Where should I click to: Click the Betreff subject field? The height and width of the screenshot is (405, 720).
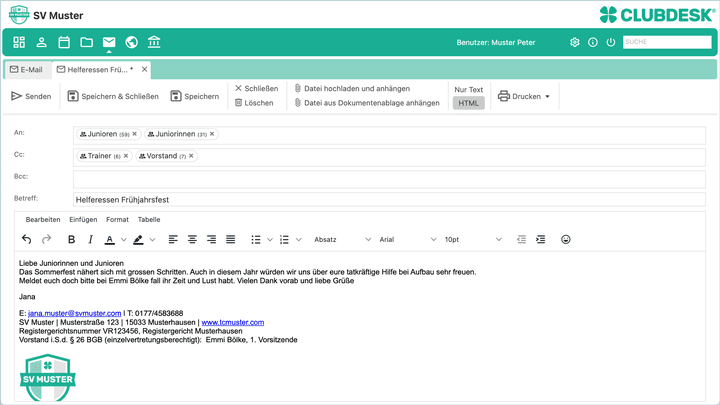click(x=389, y=200)
